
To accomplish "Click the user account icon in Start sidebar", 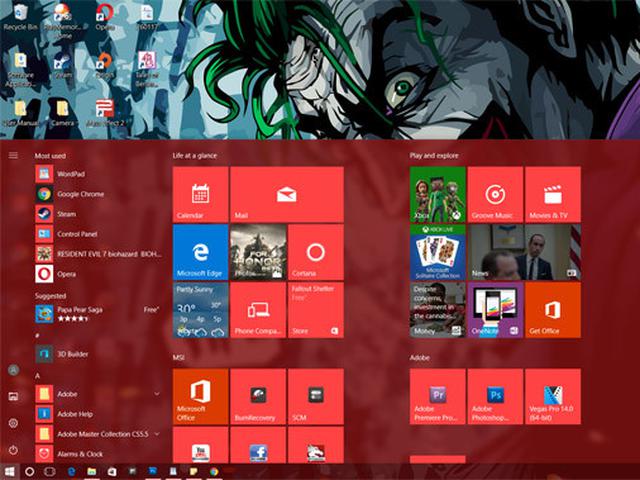I will pos(13,370).
